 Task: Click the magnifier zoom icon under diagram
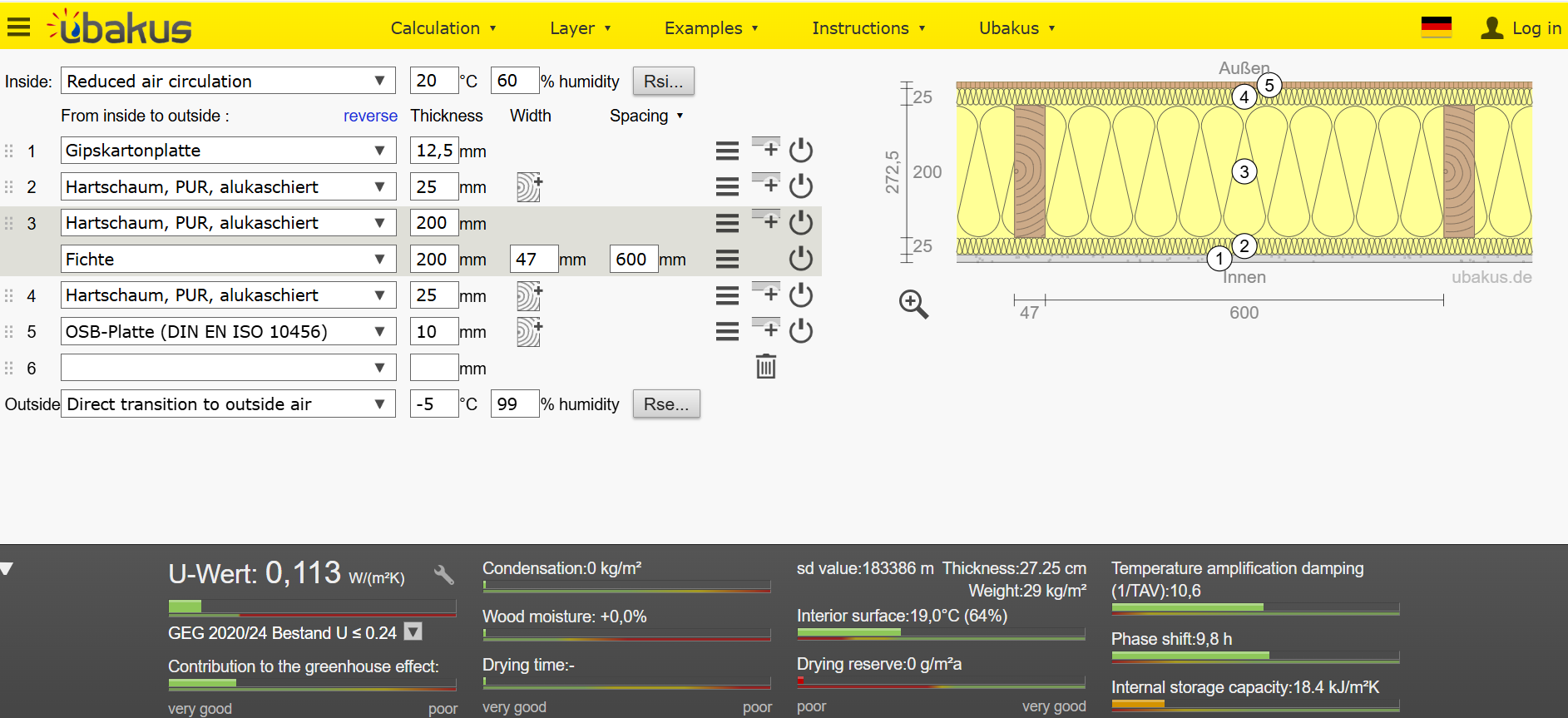click(913, 305)
